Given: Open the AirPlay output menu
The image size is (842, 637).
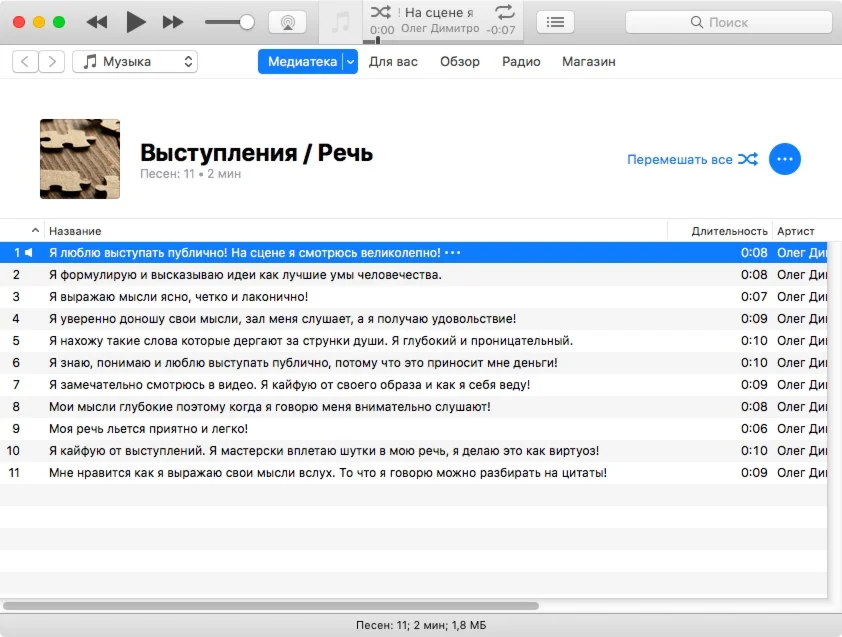Looking at the screenshot, I should coord(287,22).
